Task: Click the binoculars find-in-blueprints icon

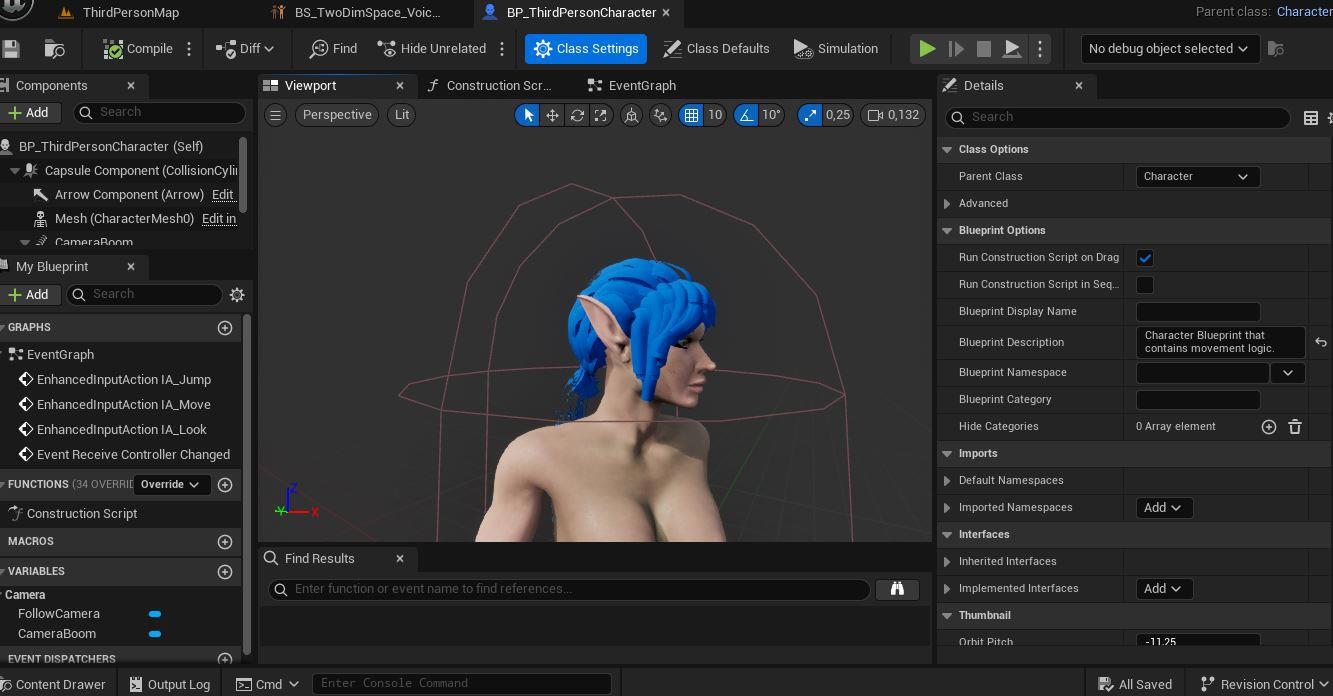Action: click(x=897, y=589)
